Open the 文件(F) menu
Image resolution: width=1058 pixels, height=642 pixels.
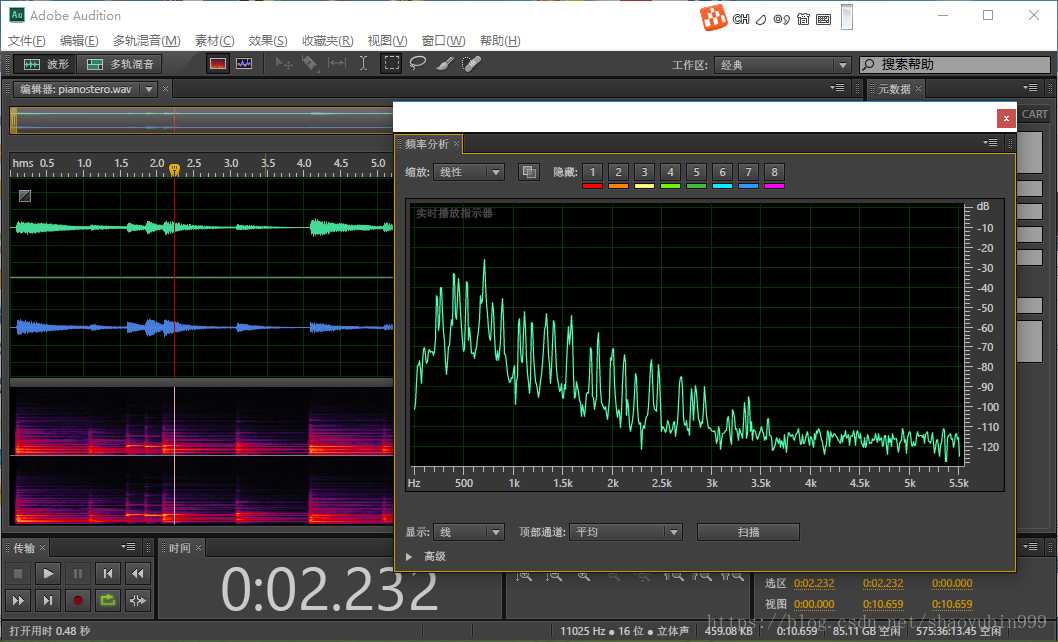click(x=26, y=41)
